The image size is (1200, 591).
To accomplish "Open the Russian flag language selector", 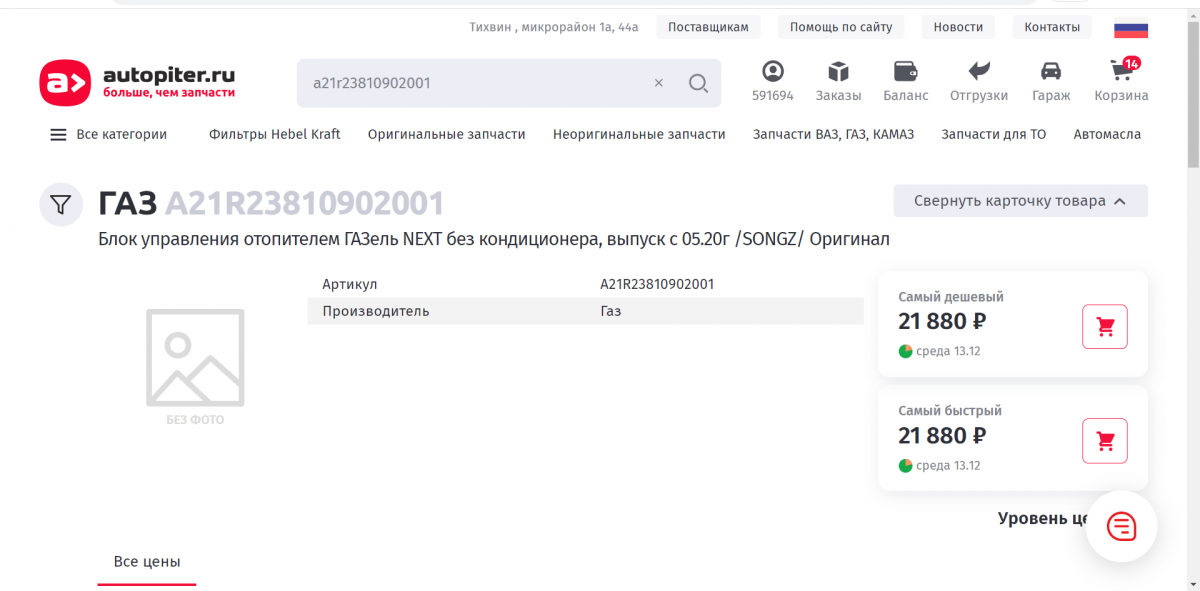I will [1130, 29].
